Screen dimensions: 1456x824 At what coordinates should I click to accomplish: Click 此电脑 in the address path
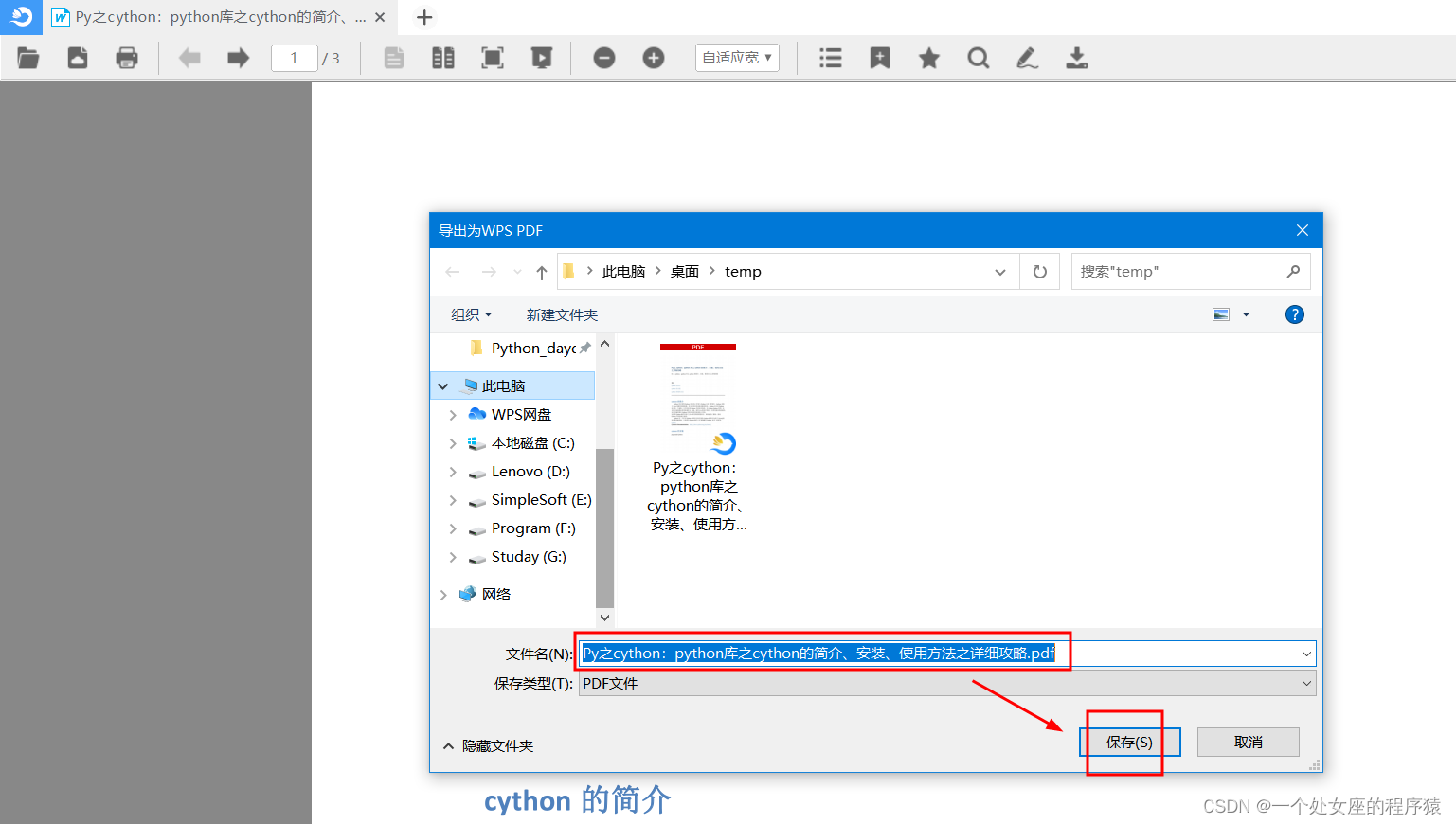point(623,272)
